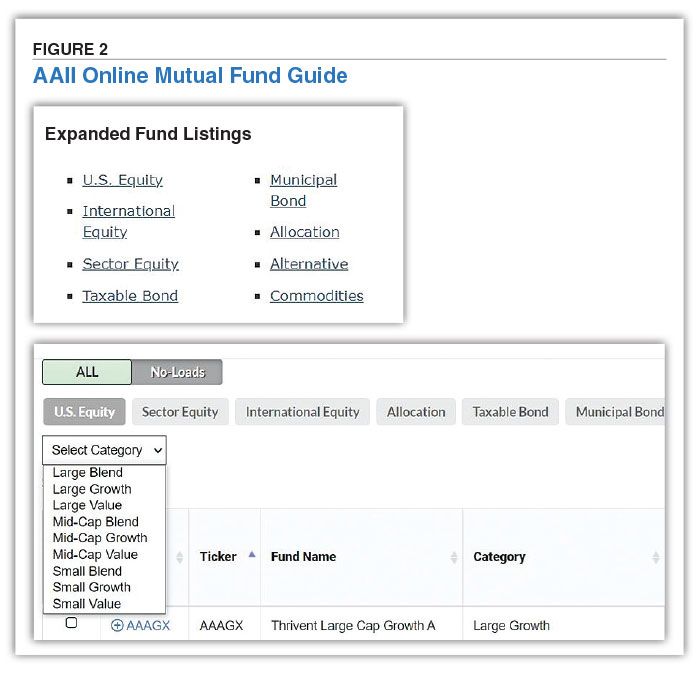This screenshot has height=674, width=700.
Task: Open the Commodities listing link
Action: click(317, 296)
